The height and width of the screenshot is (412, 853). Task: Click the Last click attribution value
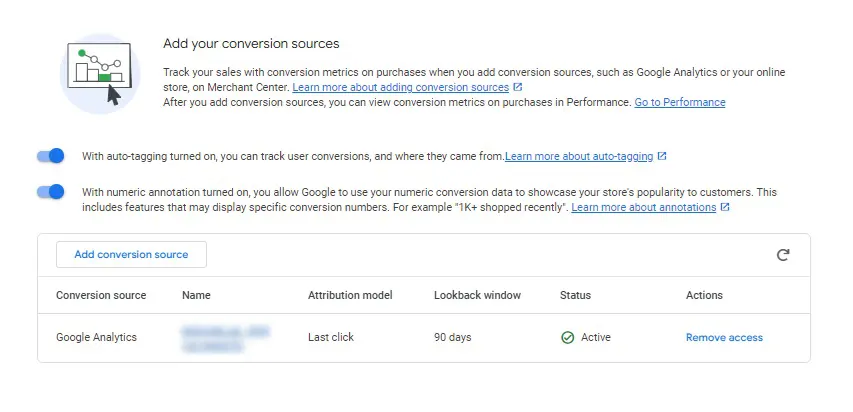[x=331, y=337]
